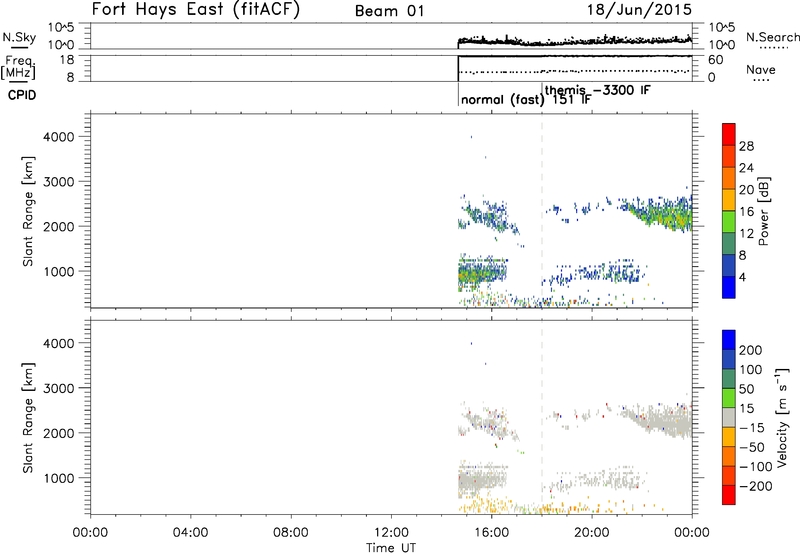Click the '08:00' time tick label

(x=291, y=533)
